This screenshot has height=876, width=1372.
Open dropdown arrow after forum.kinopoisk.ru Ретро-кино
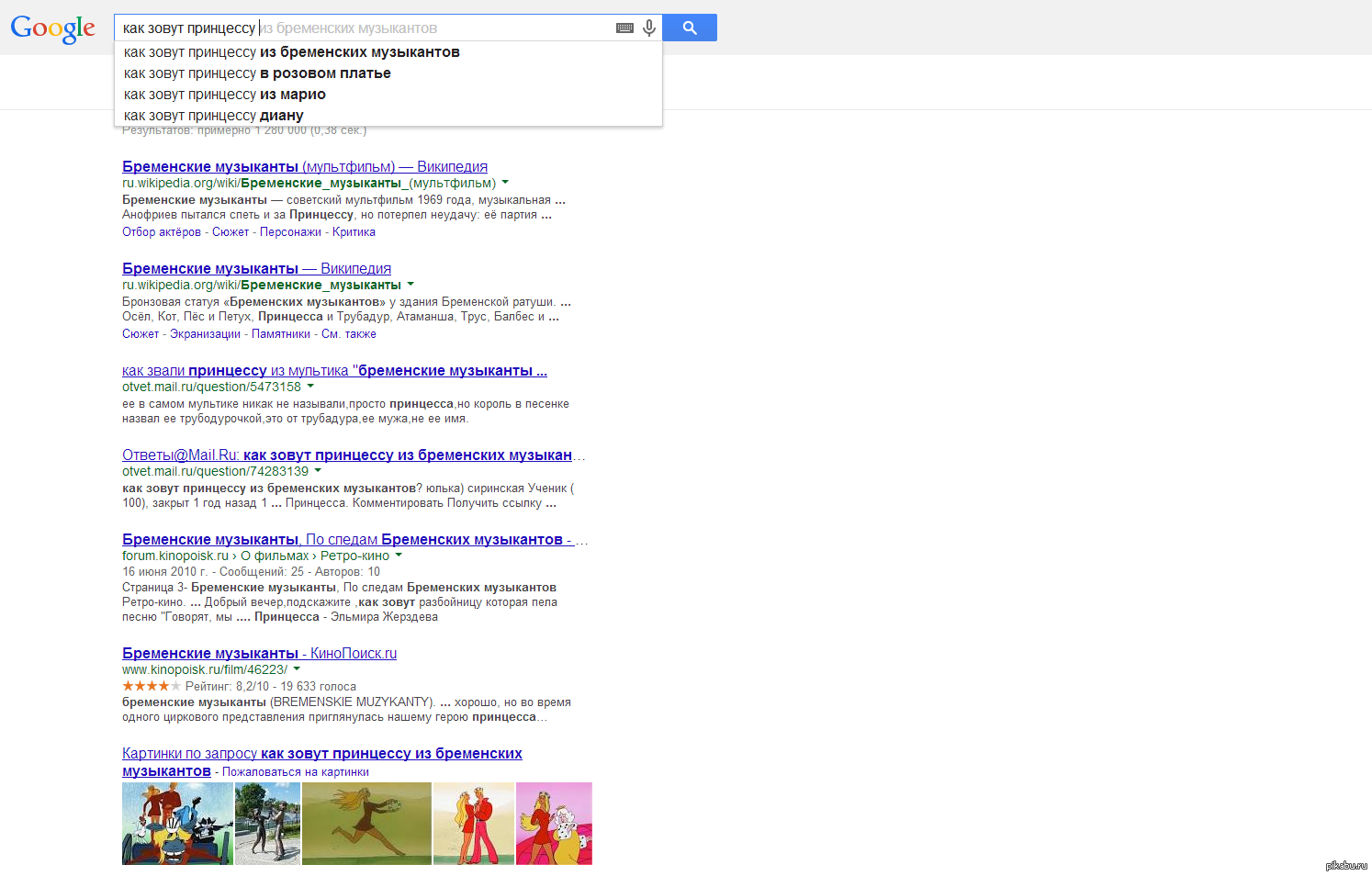pos(399,556)
